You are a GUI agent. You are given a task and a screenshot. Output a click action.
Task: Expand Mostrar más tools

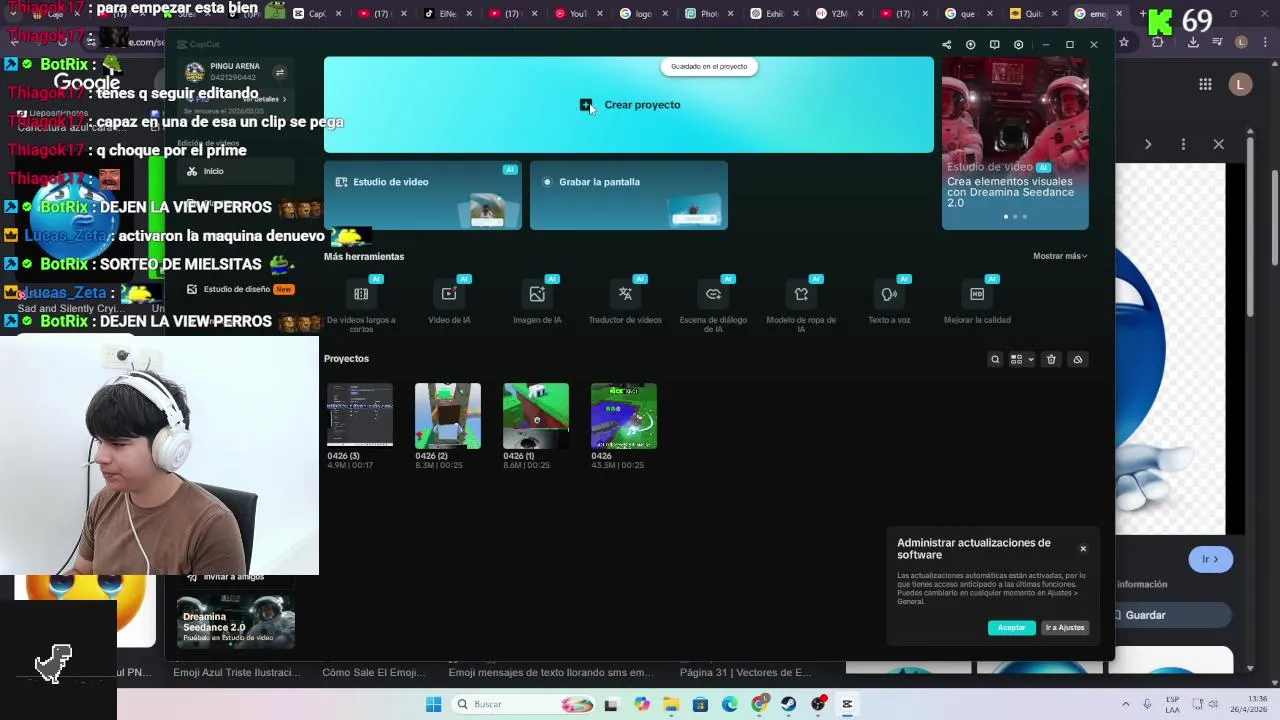[x=1060, y=256]
